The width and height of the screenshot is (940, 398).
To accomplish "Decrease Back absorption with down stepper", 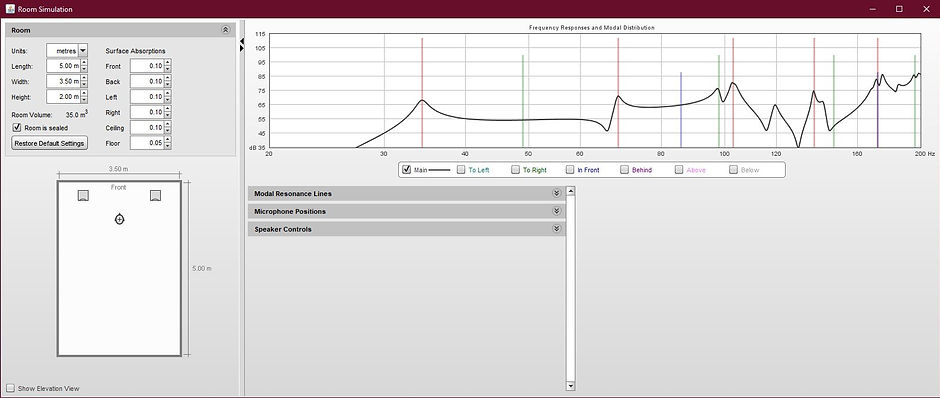I will coord(167,85).
